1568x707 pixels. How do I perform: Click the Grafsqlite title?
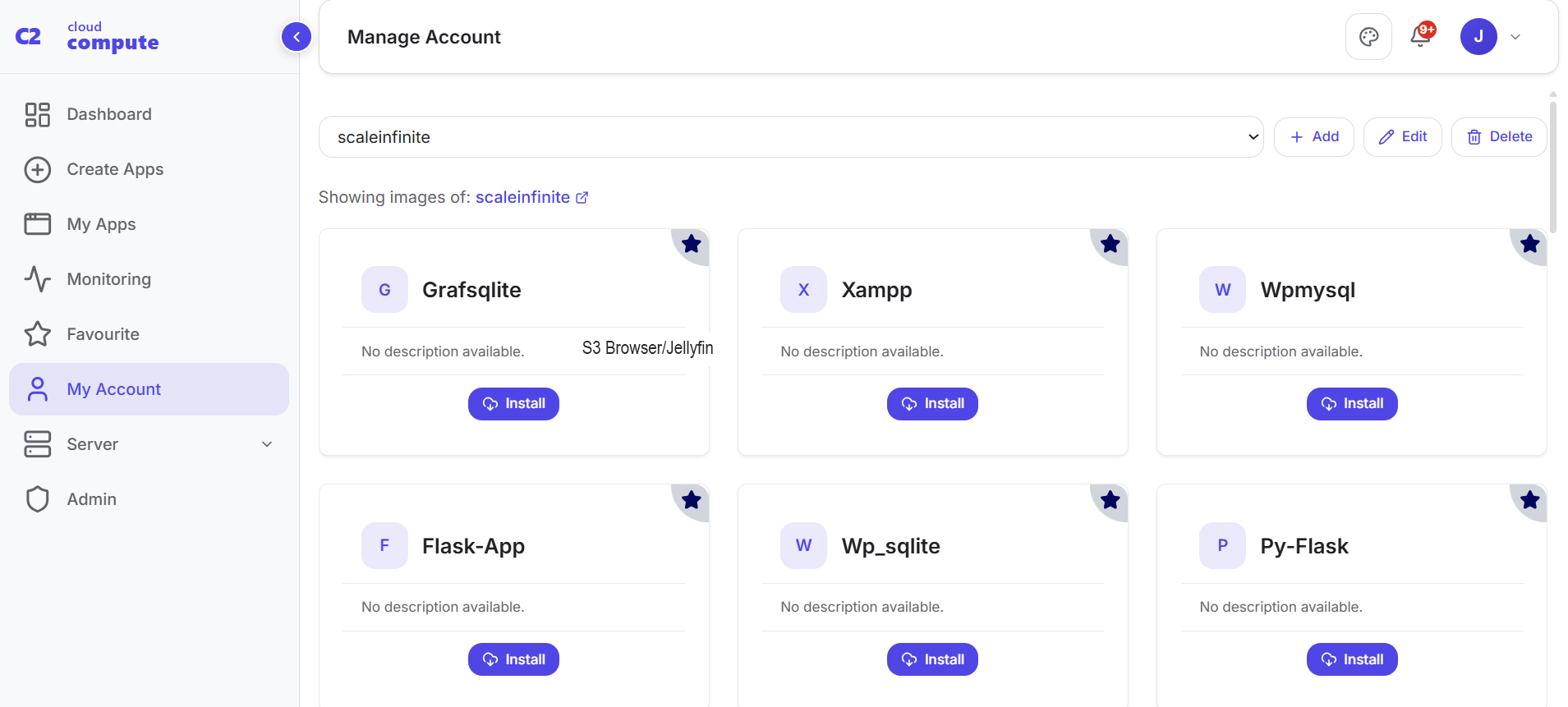[x=471, y=290]
